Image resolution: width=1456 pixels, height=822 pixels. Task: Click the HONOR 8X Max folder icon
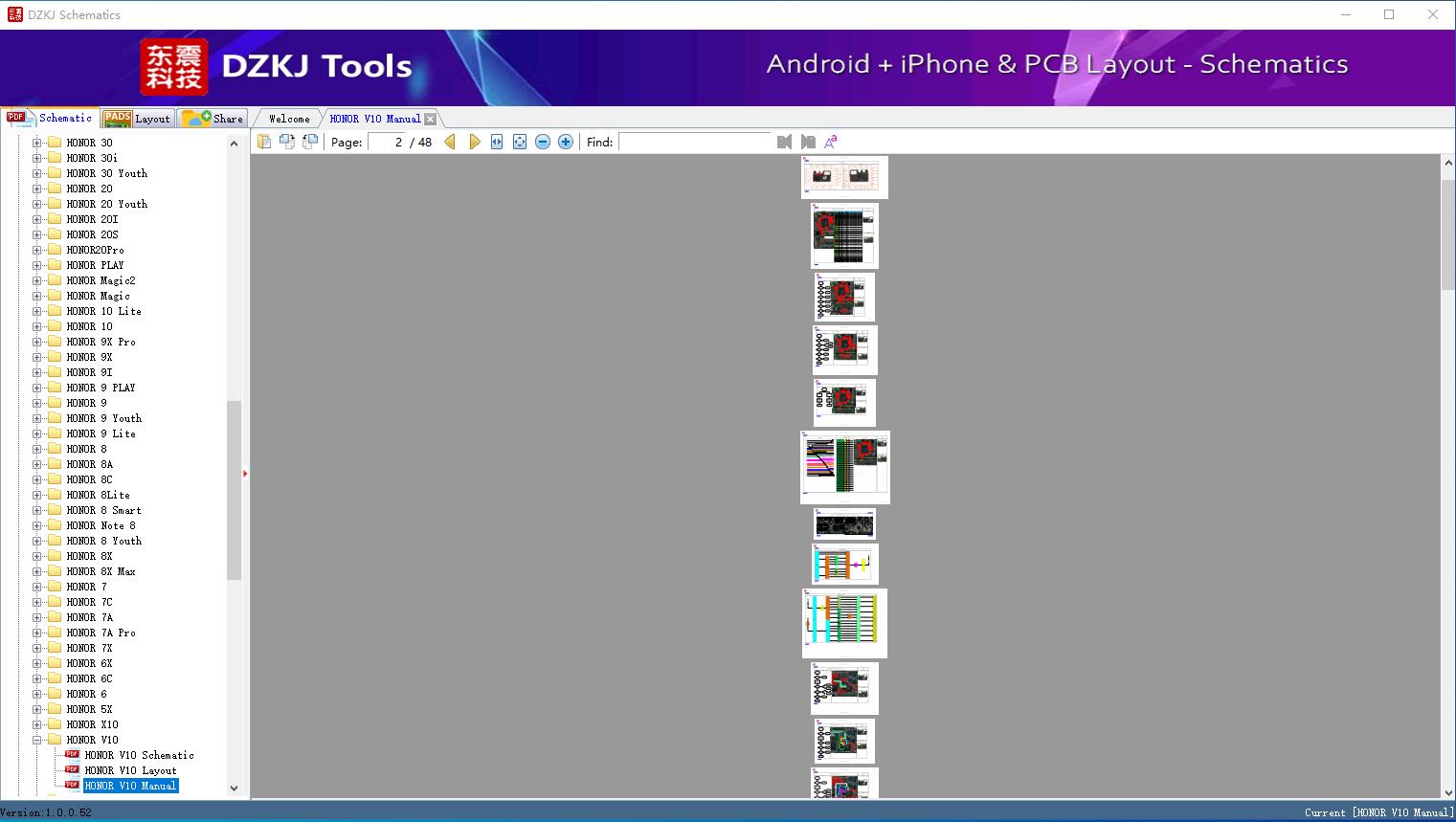[x=55, y=571]
